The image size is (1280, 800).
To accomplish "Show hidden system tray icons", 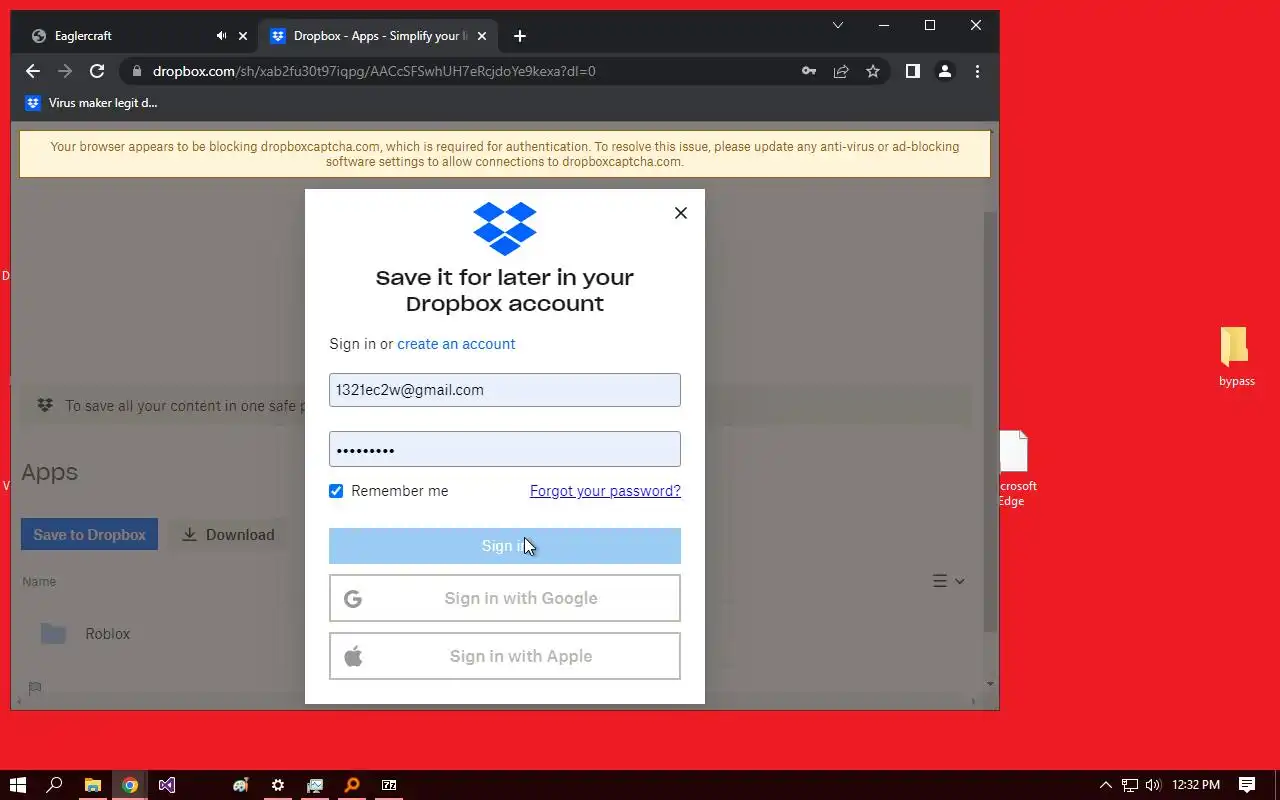I will pyautogui.click(x=1105, y=785).
